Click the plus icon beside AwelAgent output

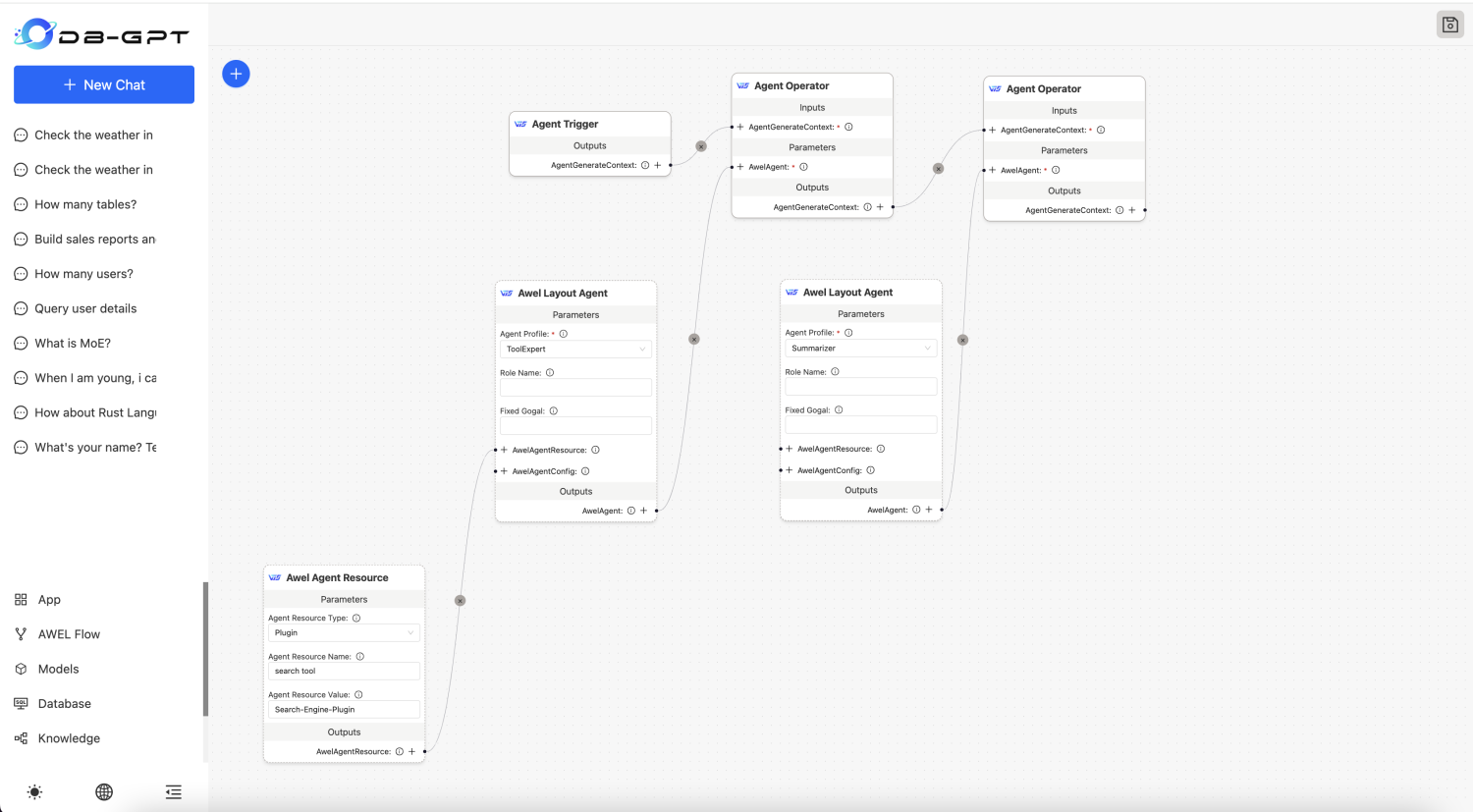click(644, 510)
